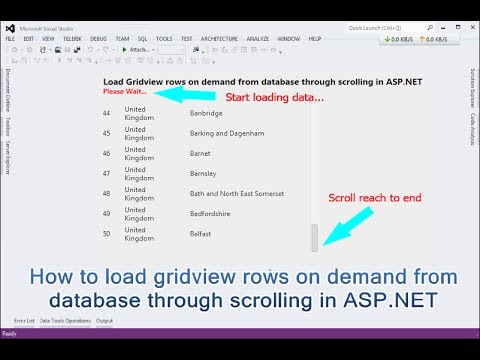Viewport: 480px width, 360px height.
Task: Open the New Project dropdown arrow
Action: [x=50, y=50]
